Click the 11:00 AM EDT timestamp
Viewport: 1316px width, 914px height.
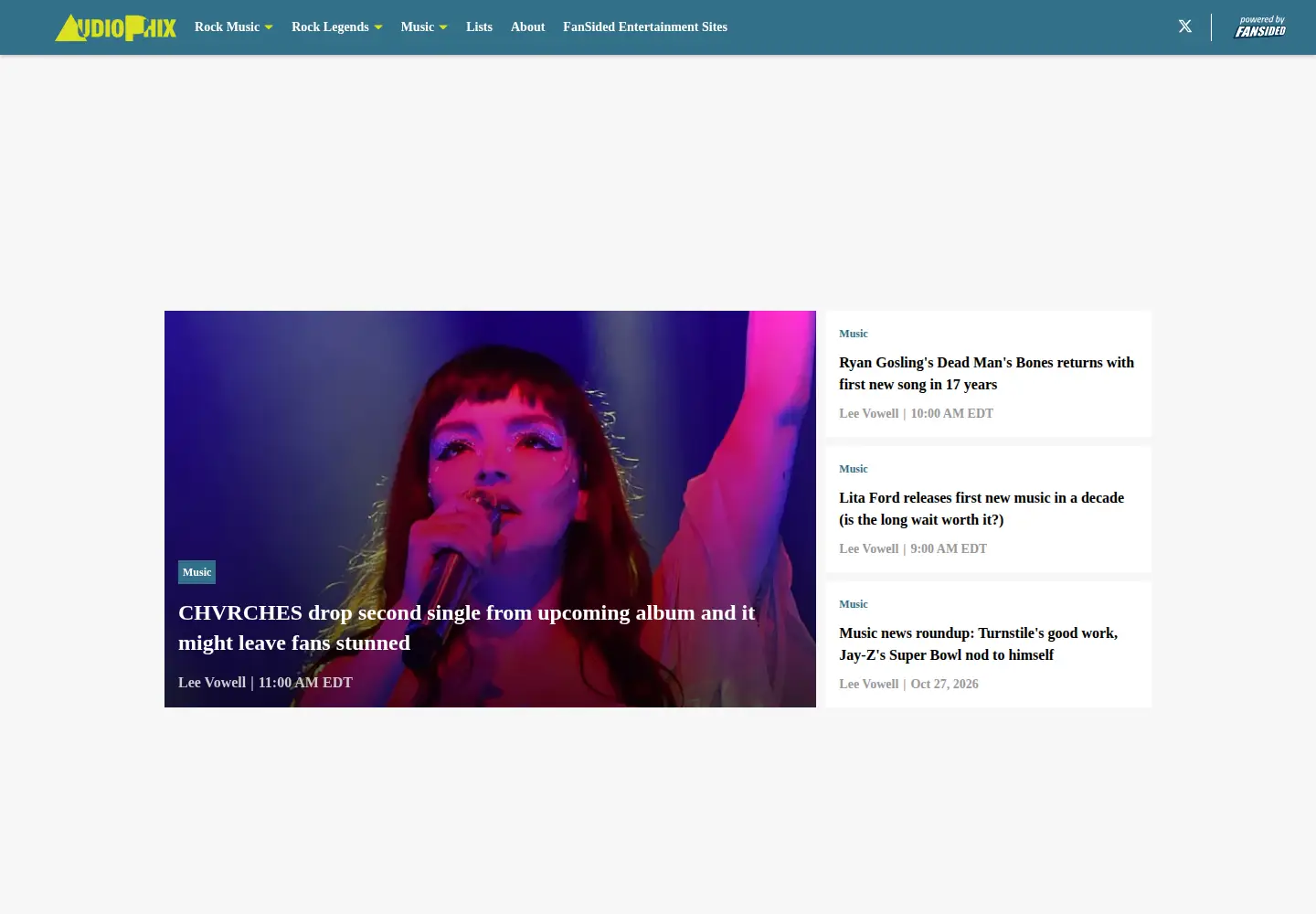305,683
